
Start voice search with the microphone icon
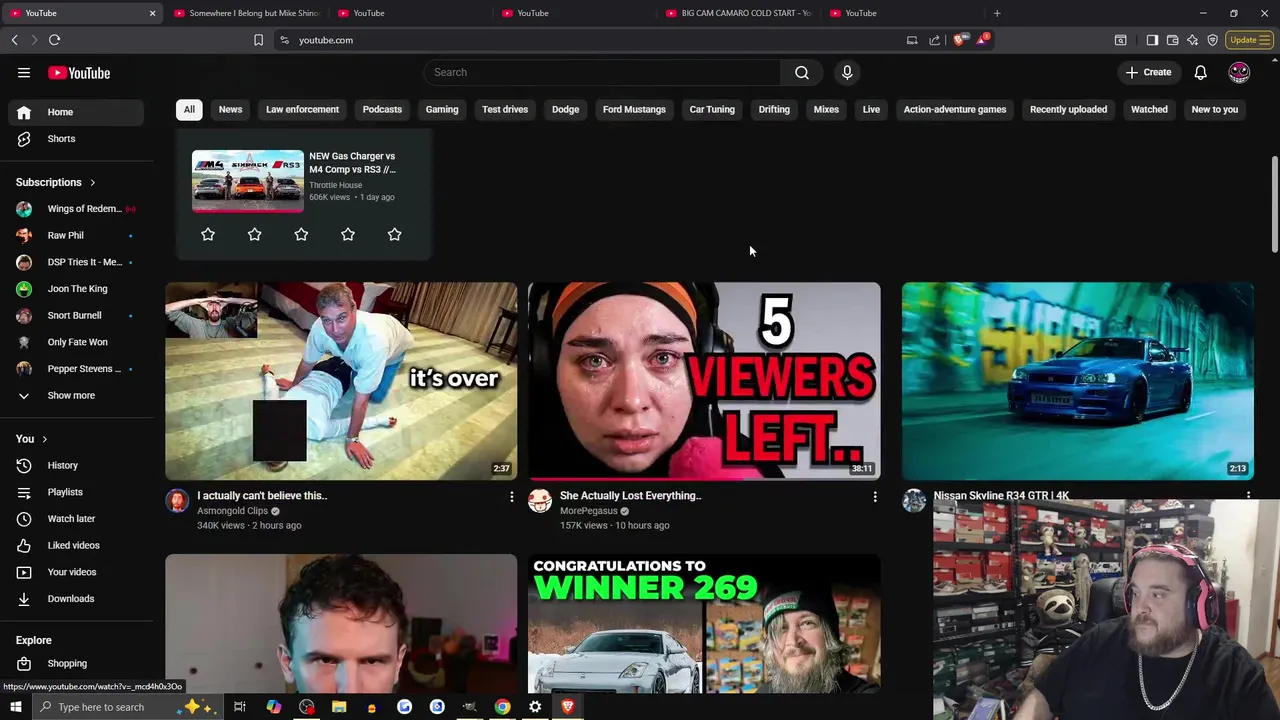[847, 72]
